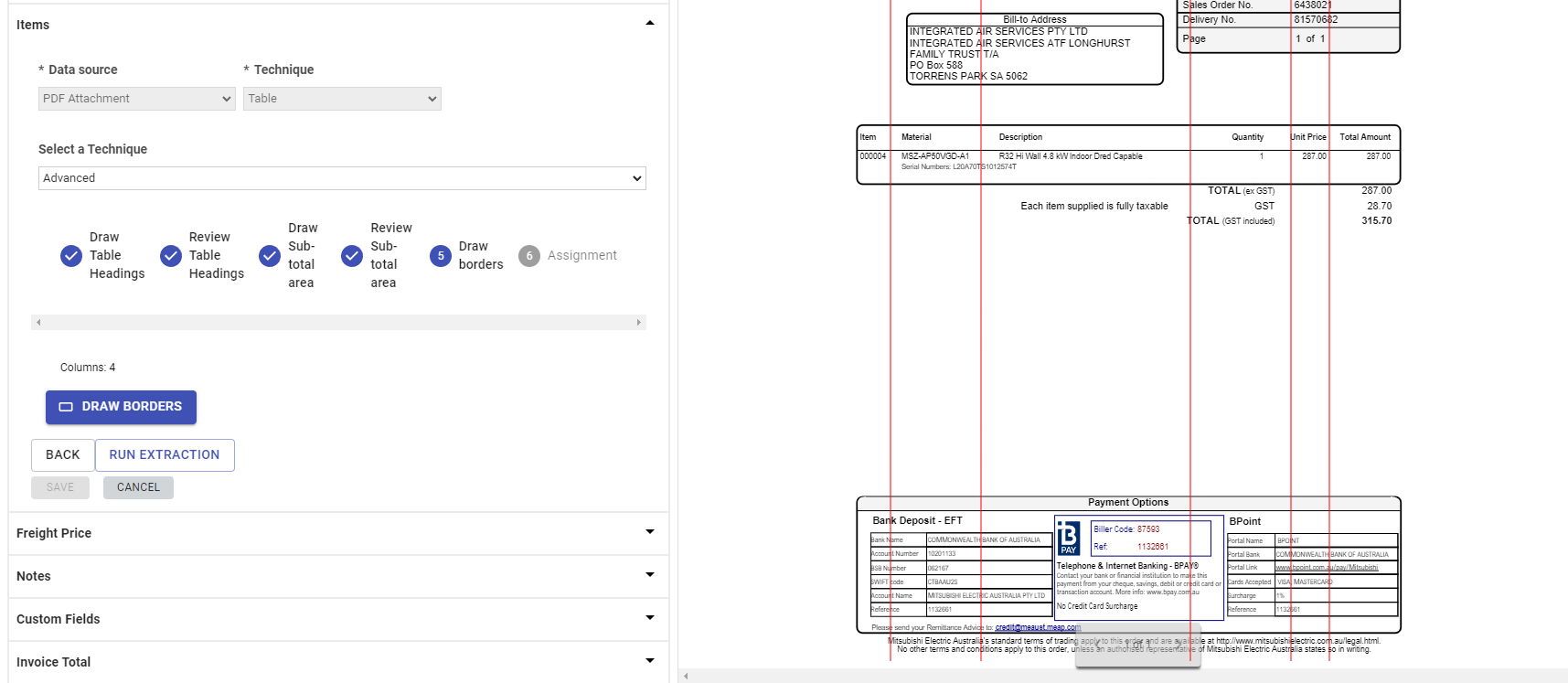Click the Review Sub-total area step label
The image size is (1568, 683).
(x=391, y=255)
